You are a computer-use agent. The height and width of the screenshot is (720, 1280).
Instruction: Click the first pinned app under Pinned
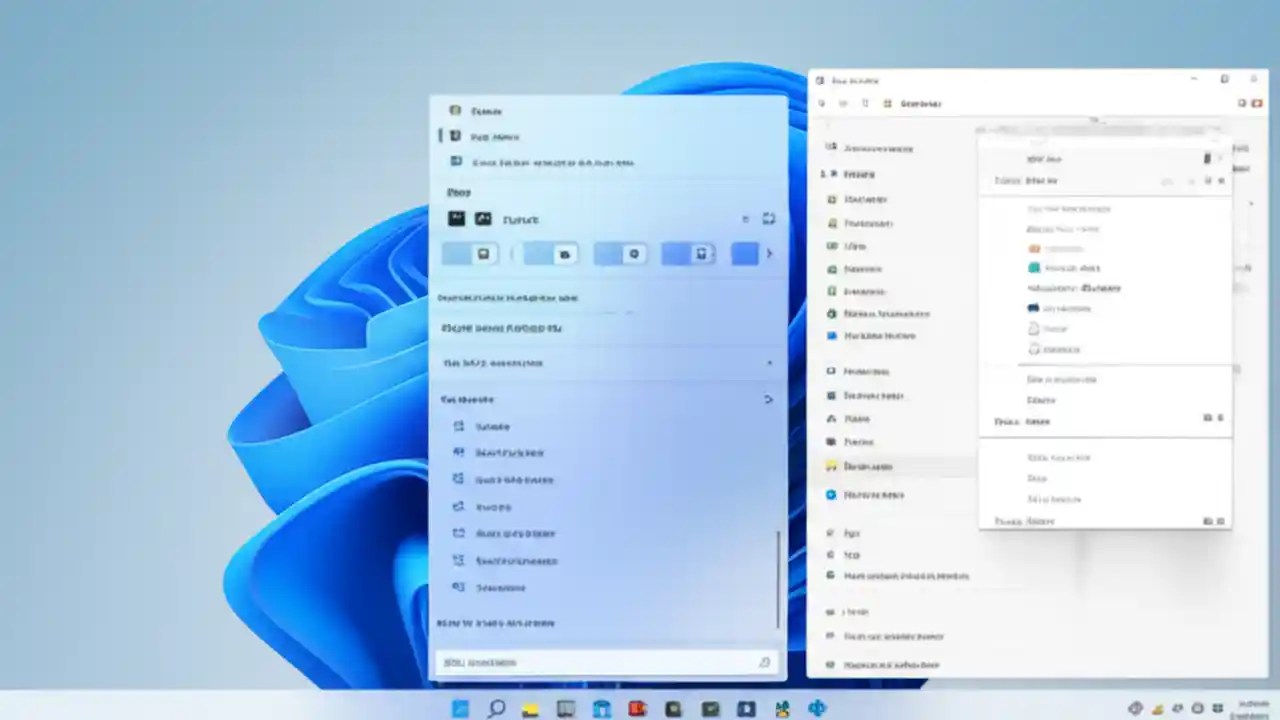point(457,219)
